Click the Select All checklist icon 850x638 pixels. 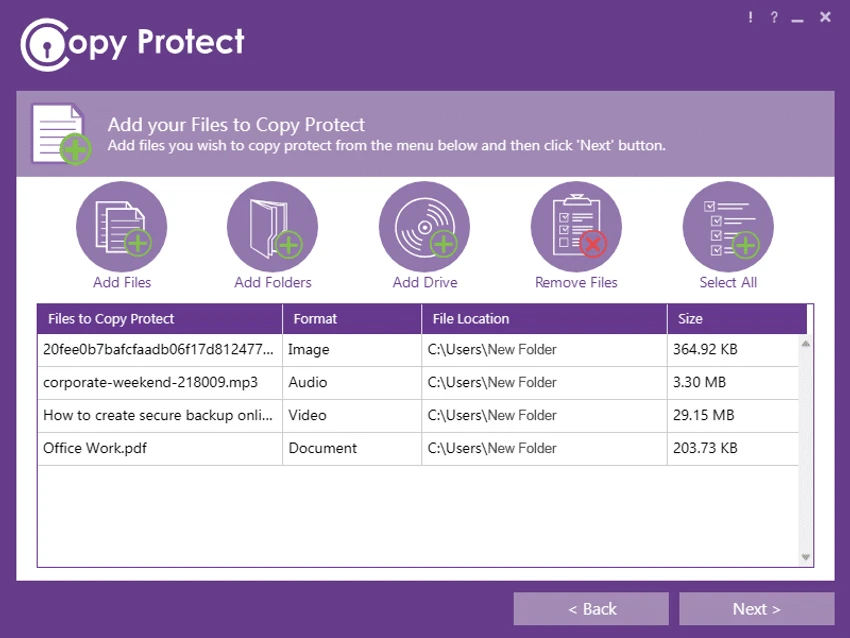[728, 227]
